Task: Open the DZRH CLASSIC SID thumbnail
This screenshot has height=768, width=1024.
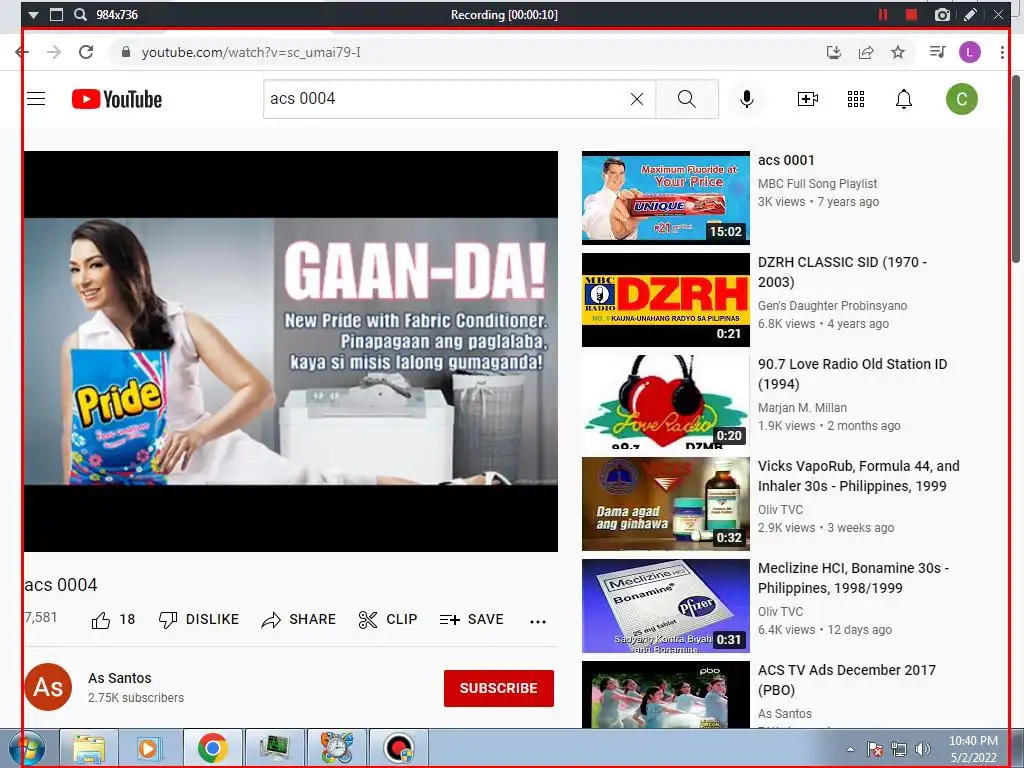Action: coord(665,300)
